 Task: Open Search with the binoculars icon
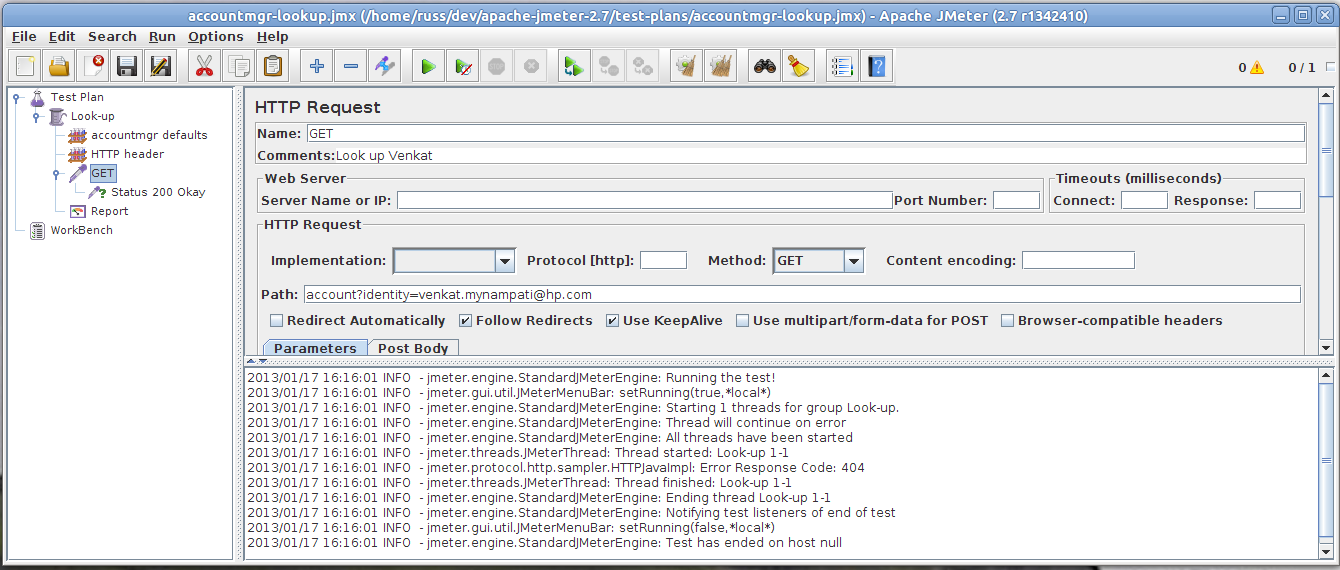(x=765, y=67)
